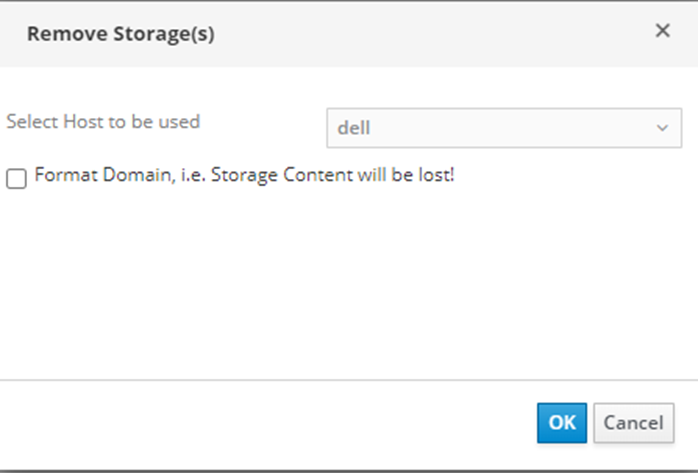The width and height of the screenshot is (698, 473).
Task: Click Cancel to abort storage removal
Action: 633,423
